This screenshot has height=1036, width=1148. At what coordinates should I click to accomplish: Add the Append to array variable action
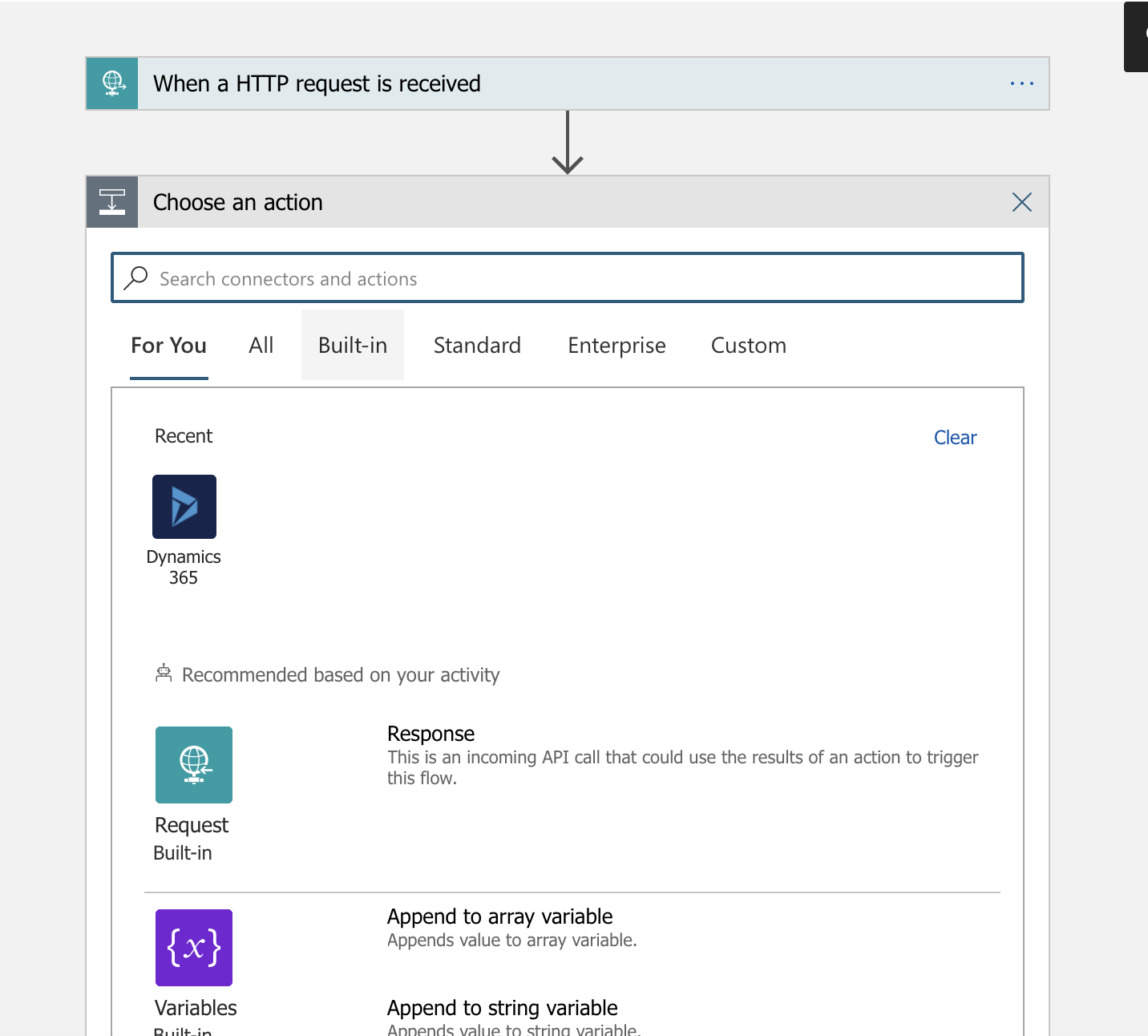point(499,917)
